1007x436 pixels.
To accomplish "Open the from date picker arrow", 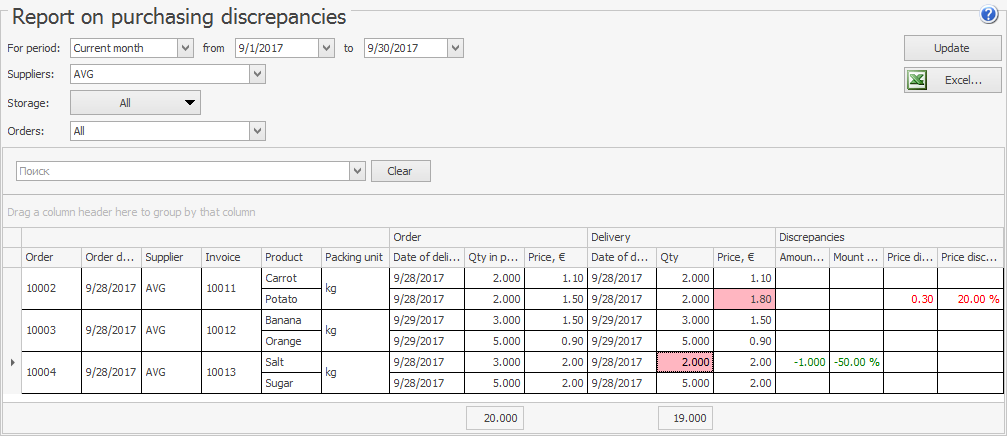I will coord(325,48).
